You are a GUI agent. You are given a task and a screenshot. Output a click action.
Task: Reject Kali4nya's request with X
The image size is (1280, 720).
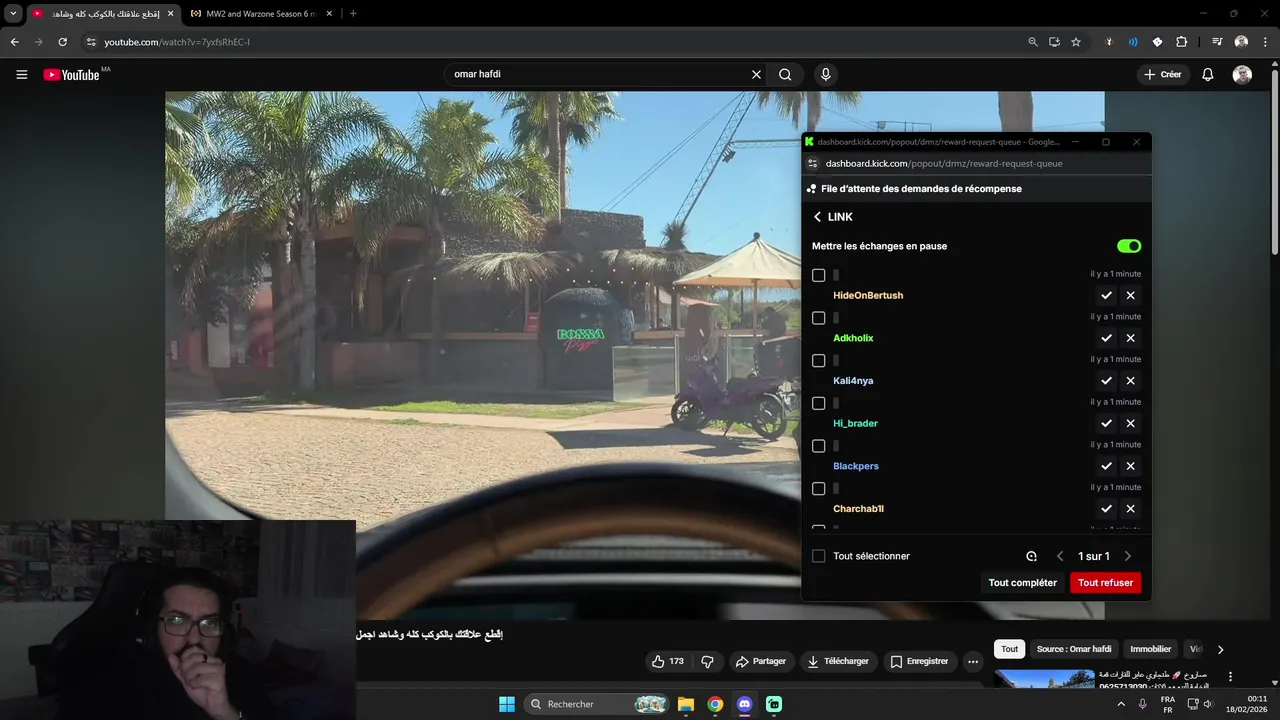(1130, 381)
